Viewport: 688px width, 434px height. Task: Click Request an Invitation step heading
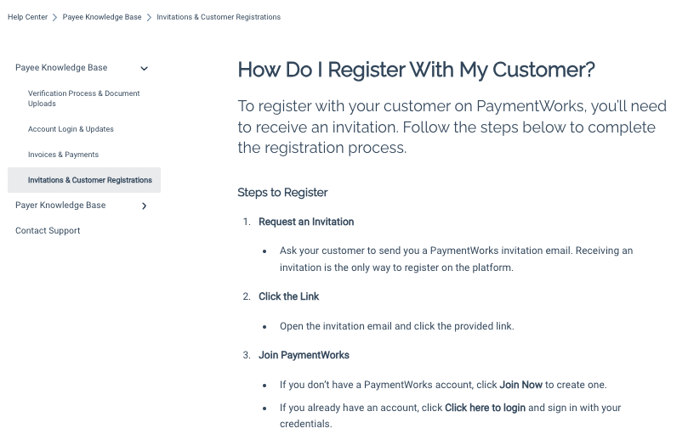pyautogui.click(x=306, y=222)
